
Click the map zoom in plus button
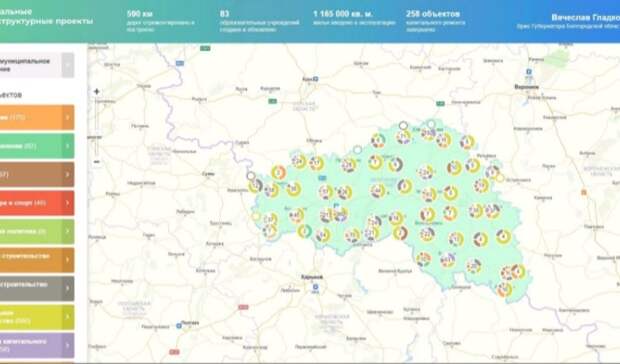click(x=97, y=91)
